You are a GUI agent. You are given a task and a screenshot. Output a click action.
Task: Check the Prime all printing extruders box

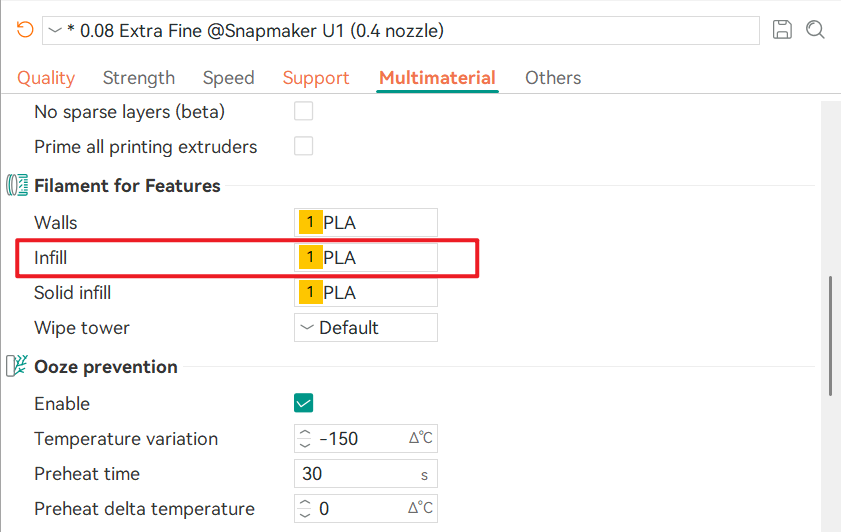coord(304,146)
